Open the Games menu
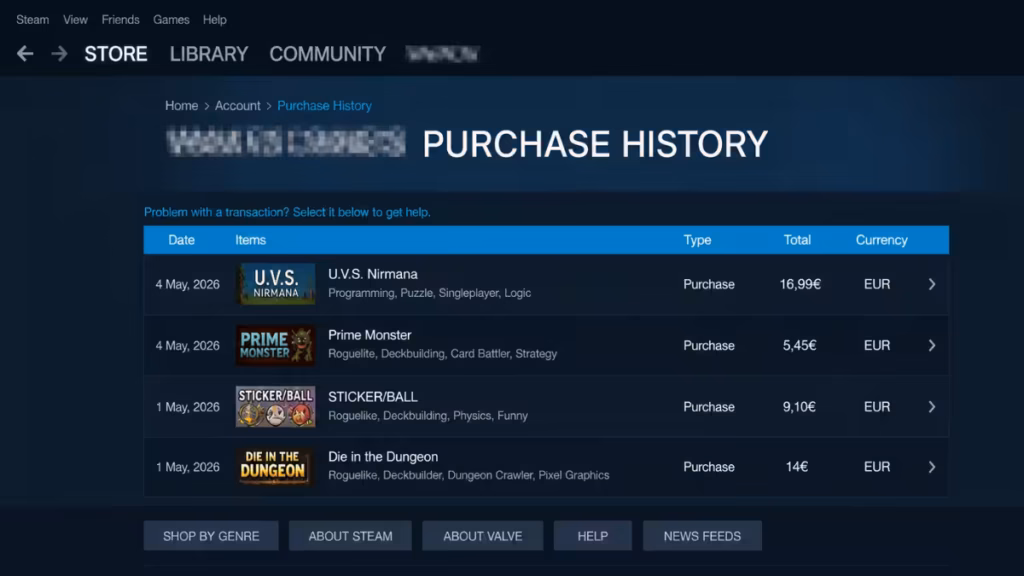Screen dimensions: 1024x576 point(171,20)
